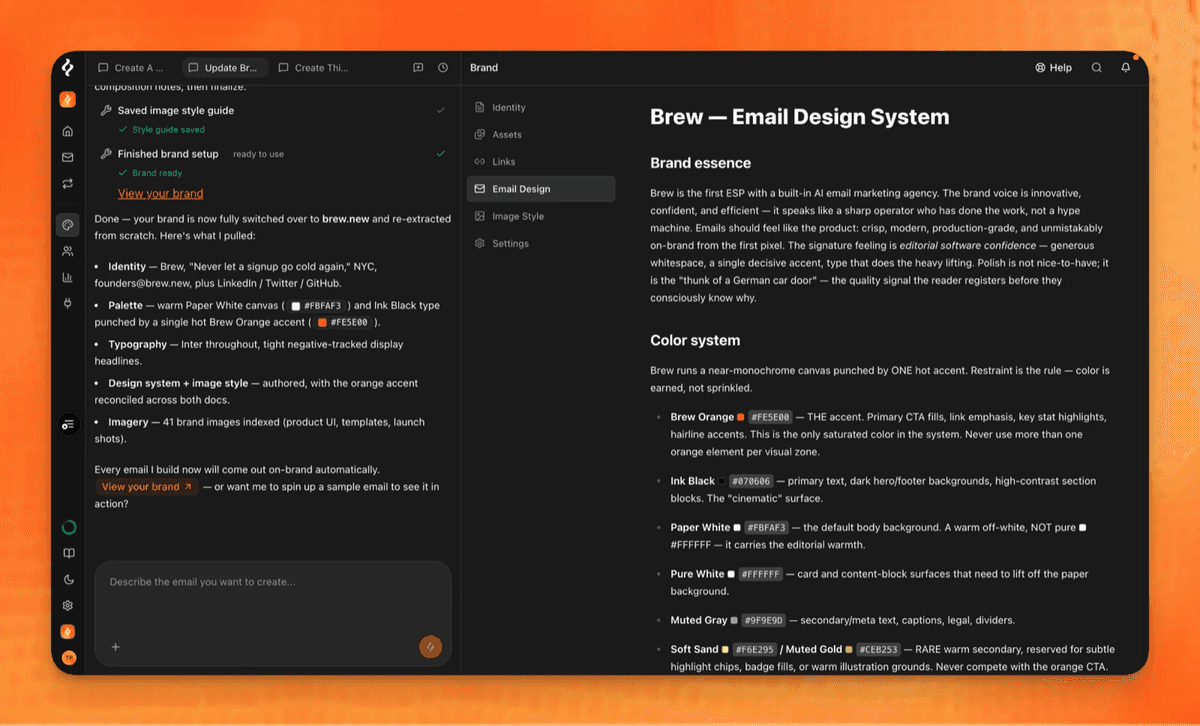Click the 'Brand ready' status text

pos(157,173)
